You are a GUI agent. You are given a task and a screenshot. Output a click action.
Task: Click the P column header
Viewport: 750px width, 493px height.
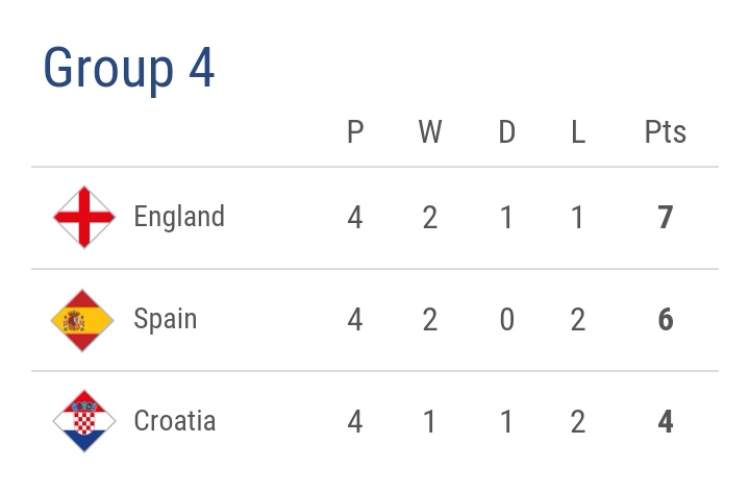[355, 133]
